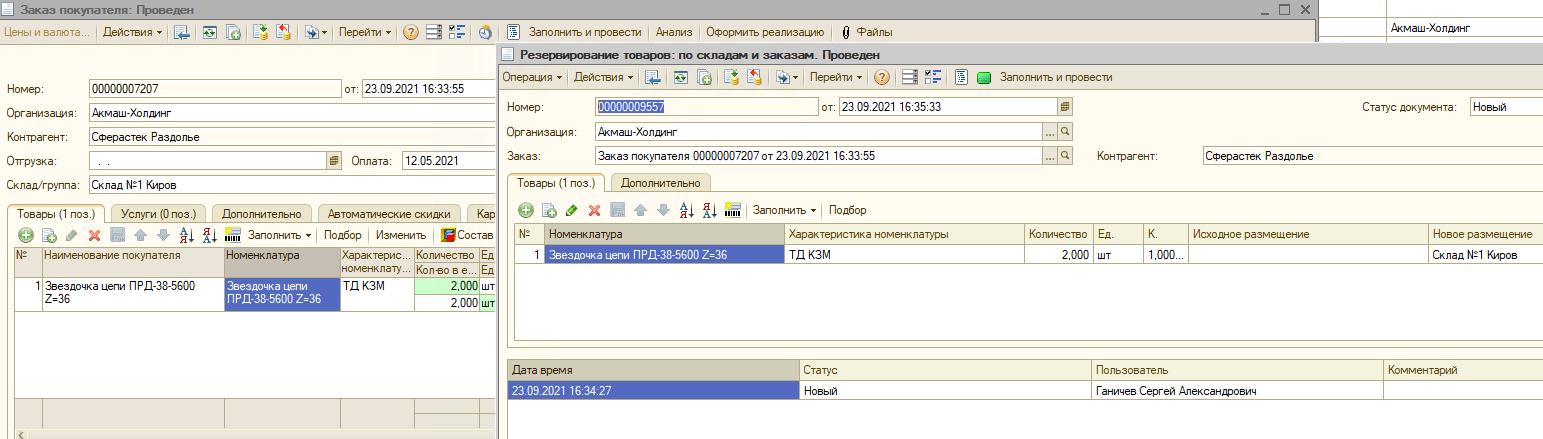The width and height of the screenshot is (1543, 439).
Task: Select Товары (1 поз.) tab in Резервирование товаров
Action: 557,182
